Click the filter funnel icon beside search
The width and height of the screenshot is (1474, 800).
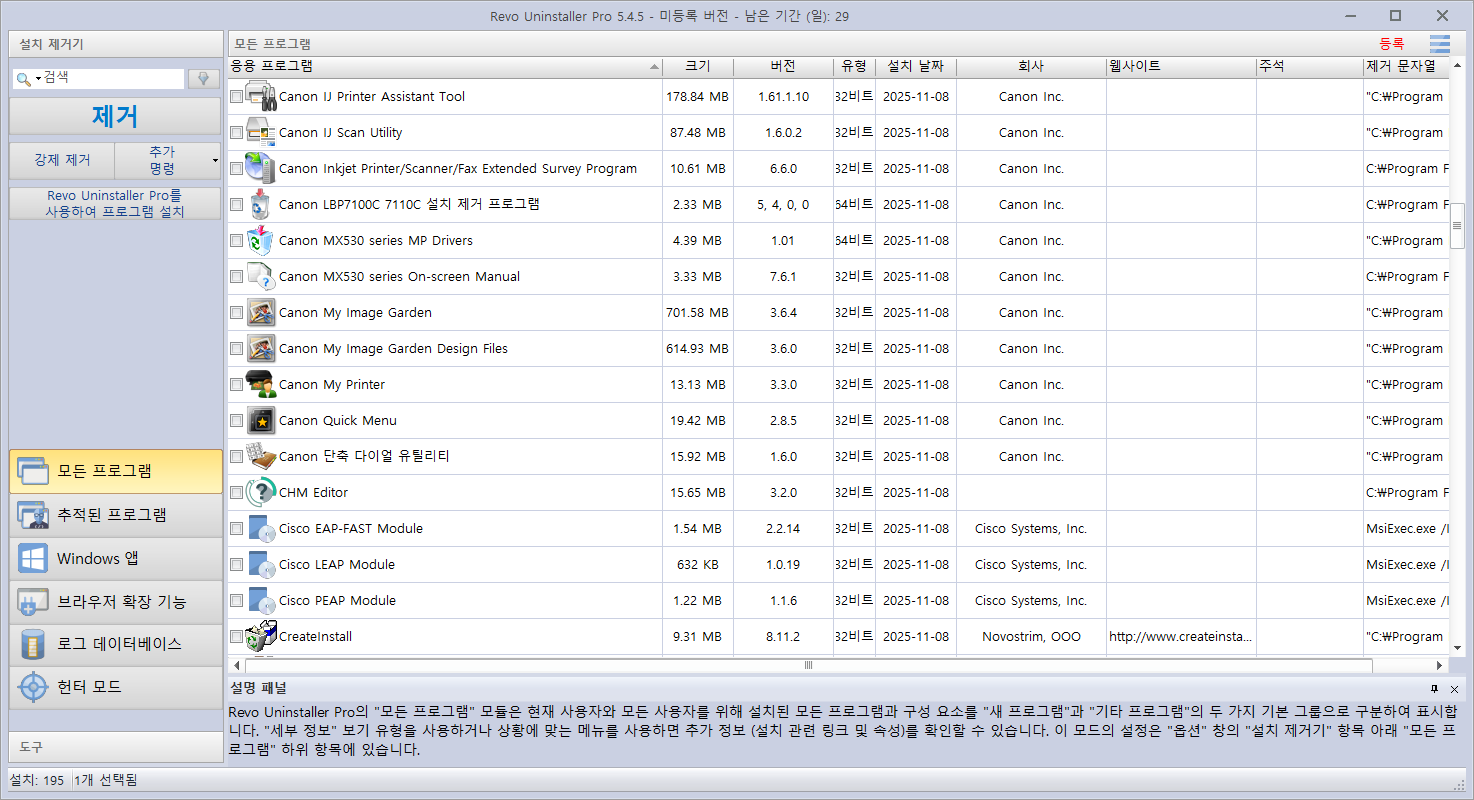click(x=204, y=79)
